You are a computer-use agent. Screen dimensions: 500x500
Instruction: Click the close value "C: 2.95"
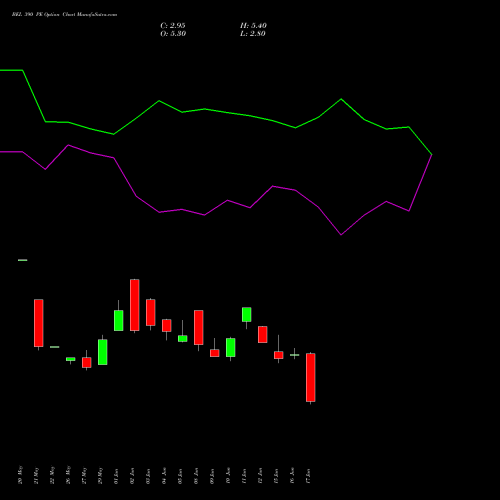pos(173,26)
